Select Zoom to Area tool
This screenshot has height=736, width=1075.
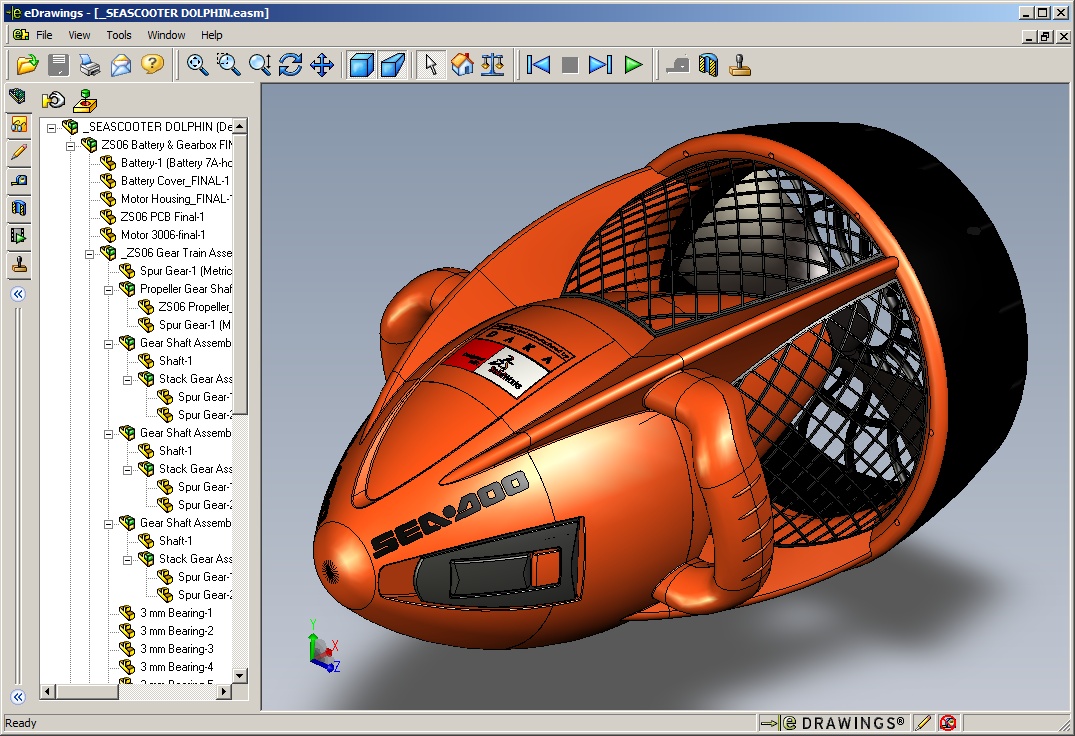click(x=228, y=65)
